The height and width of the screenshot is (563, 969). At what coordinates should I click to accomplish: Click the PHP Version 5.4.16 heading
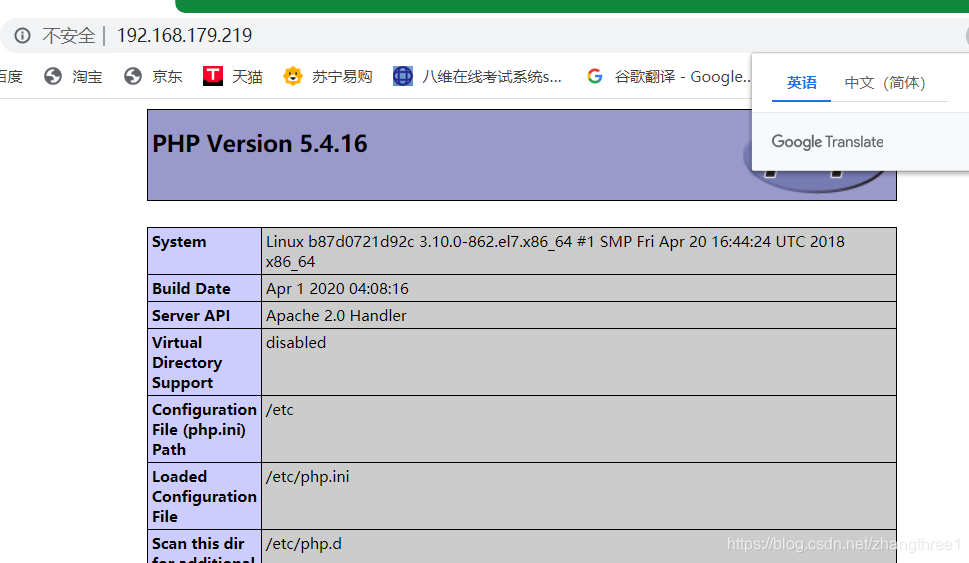coord(260,144)
